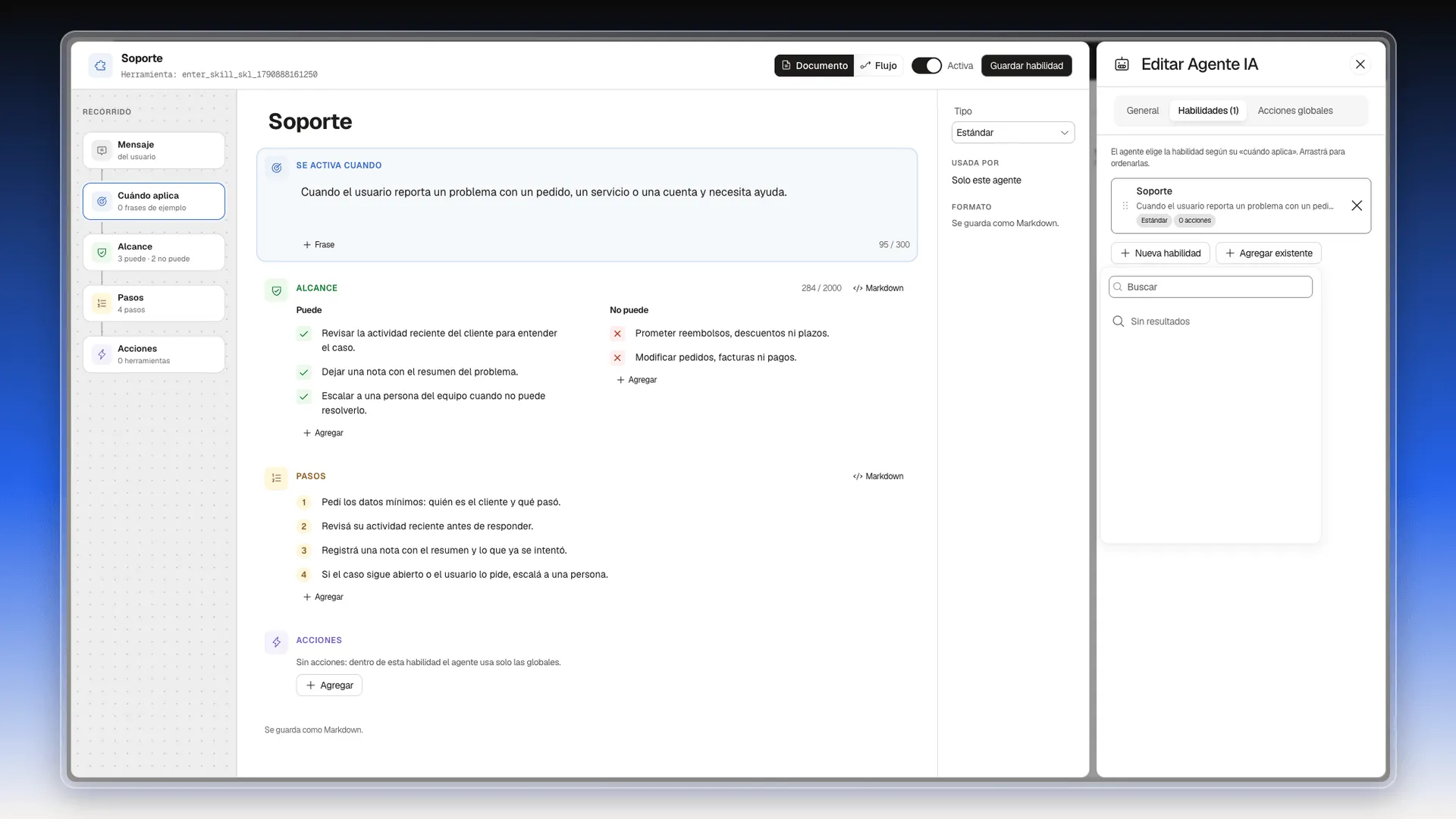Image resolution: width=1456 pixels, height=819 pixels.
Task: Click the robot icon next to Editar Agente IA
Action: tap(1122, 64)
